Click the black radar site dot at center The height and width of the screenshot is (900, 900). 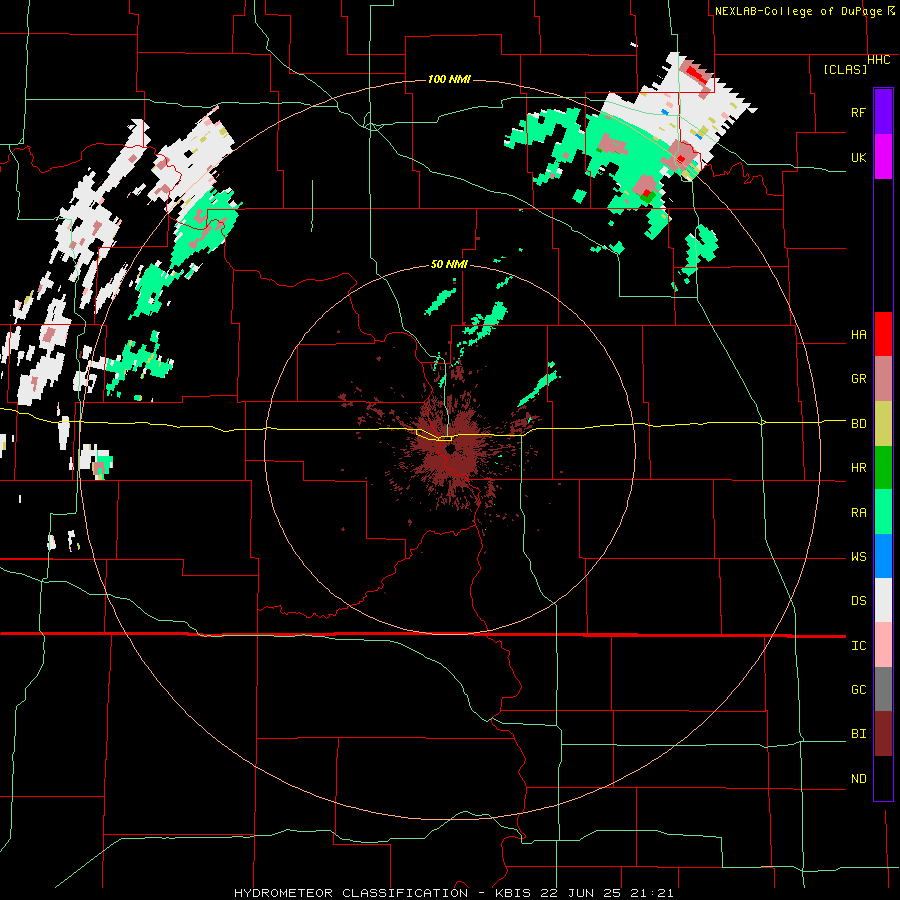pos(449,448)
